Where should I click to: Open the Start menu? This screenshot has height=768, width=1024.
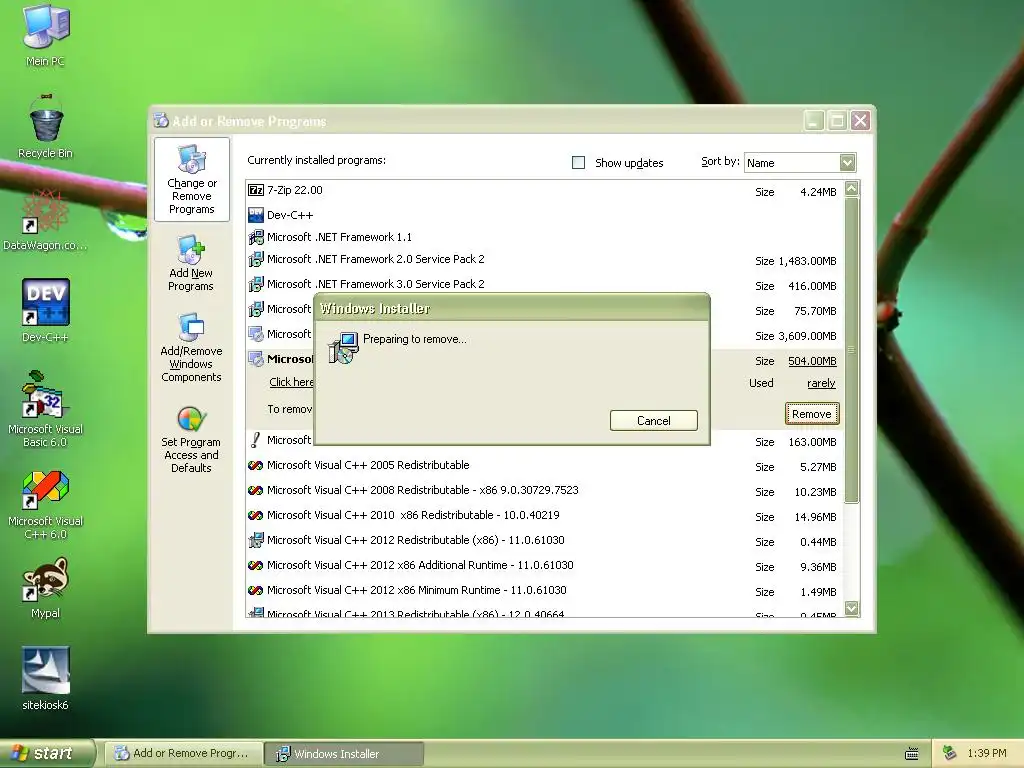(47, 754)
